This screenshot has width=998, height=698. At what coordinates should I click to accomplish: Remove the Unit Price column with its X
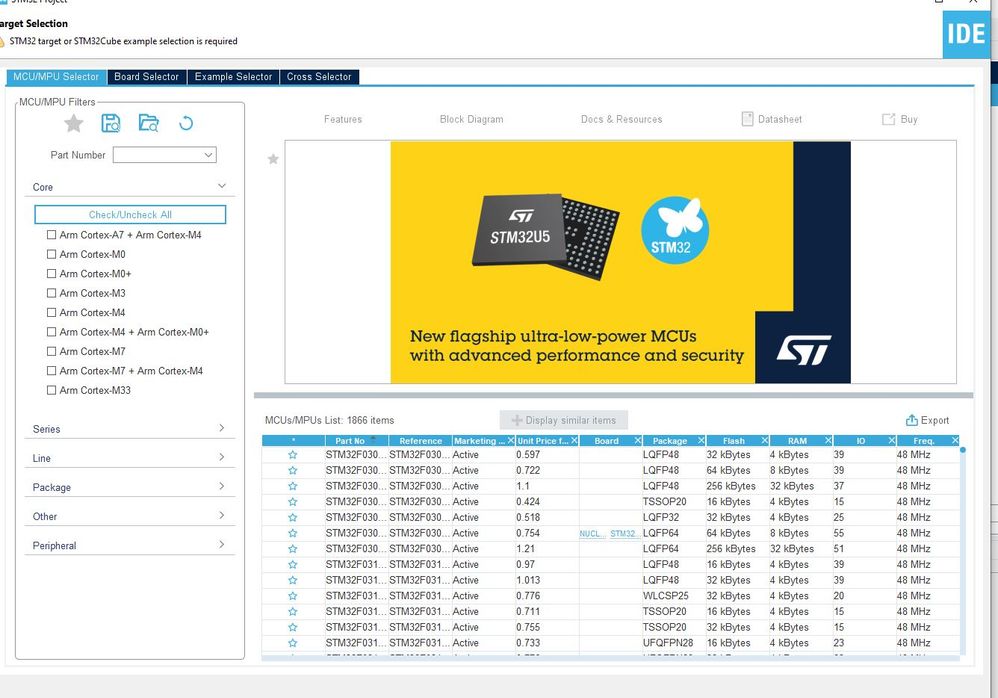(574, 440)
